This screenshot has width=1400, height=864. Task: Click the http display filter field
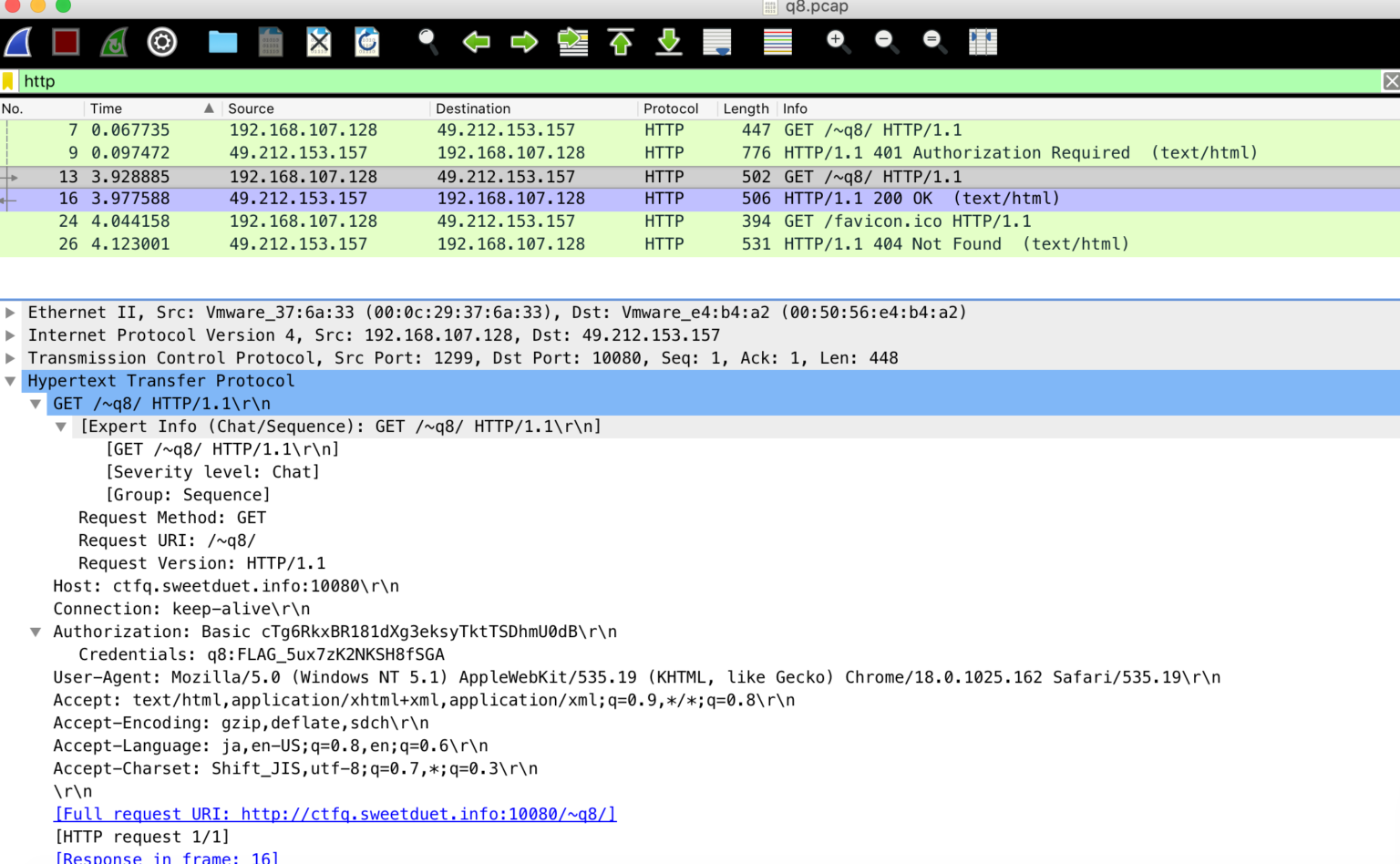coord(365,80)
